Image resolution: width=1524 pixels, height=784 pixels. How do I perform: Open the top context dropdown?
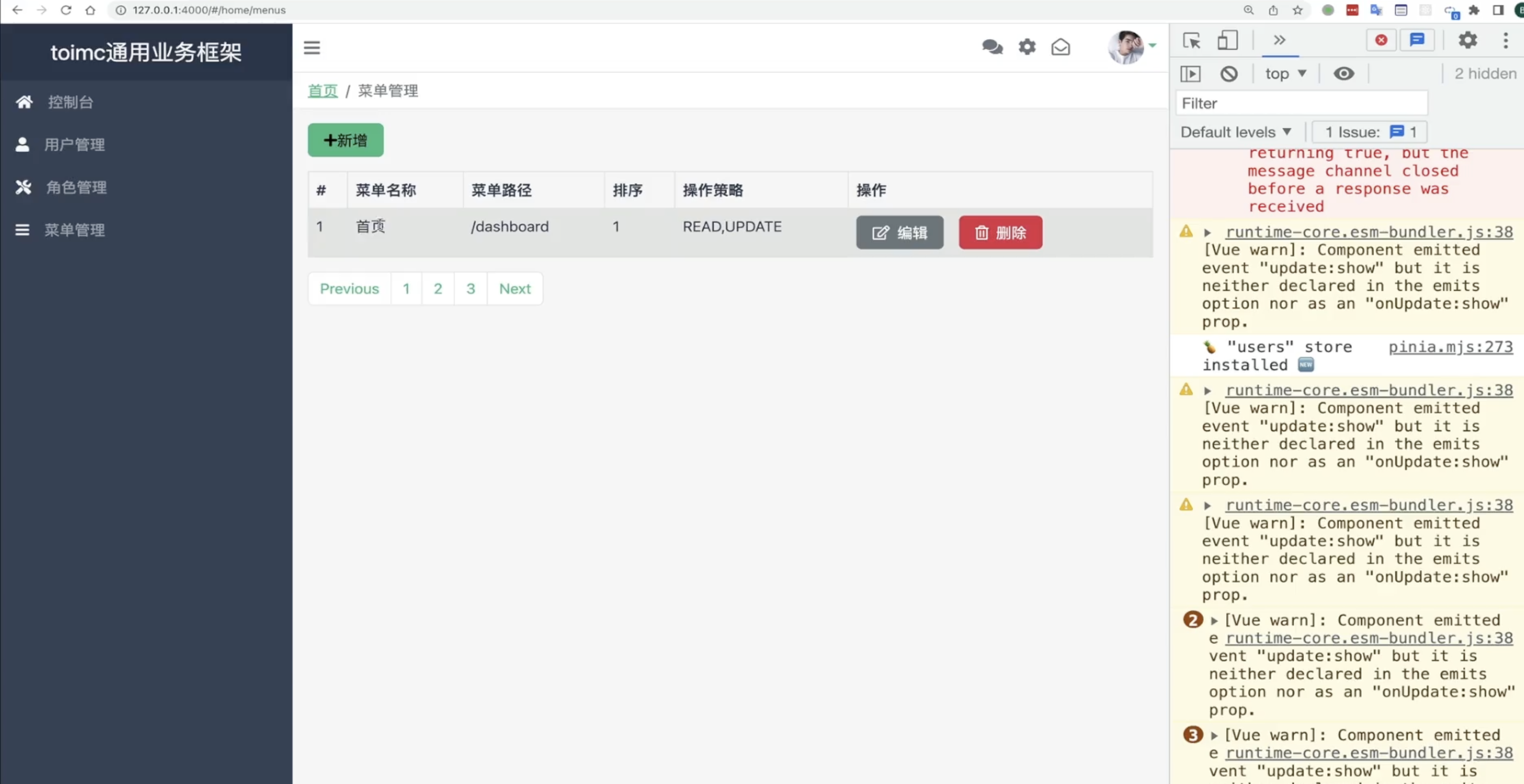[x=1285, y=74]
